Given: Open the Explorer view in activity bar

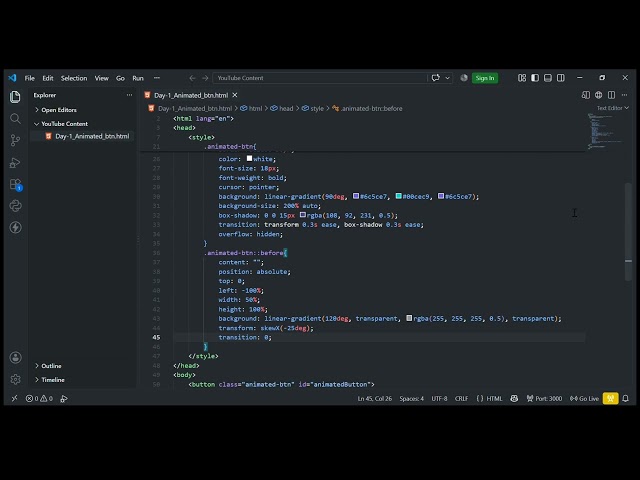Looking at the screenshot, I should coord(15,97).
